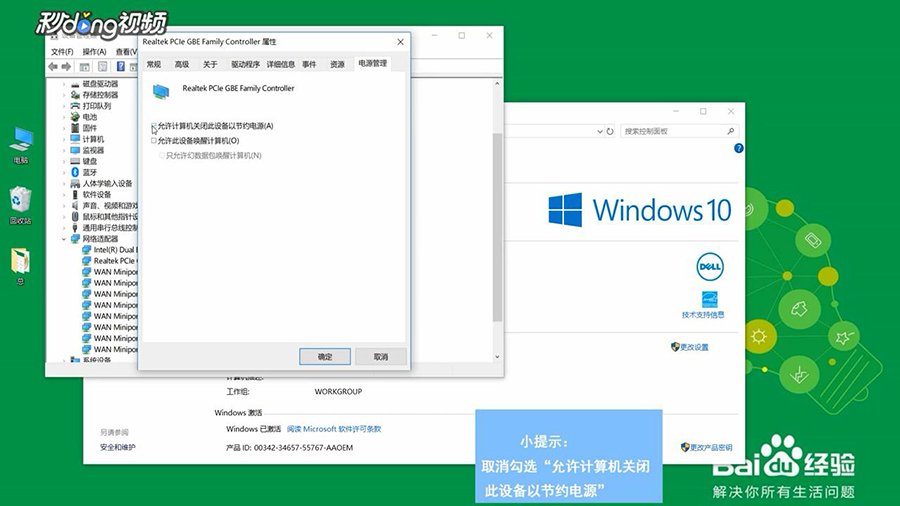The height and width of the screenshot is (506, 900).
Task: Click the Back arrow in Device Manager toolbar
Action: pyautogui.click(x=53, y=67)
